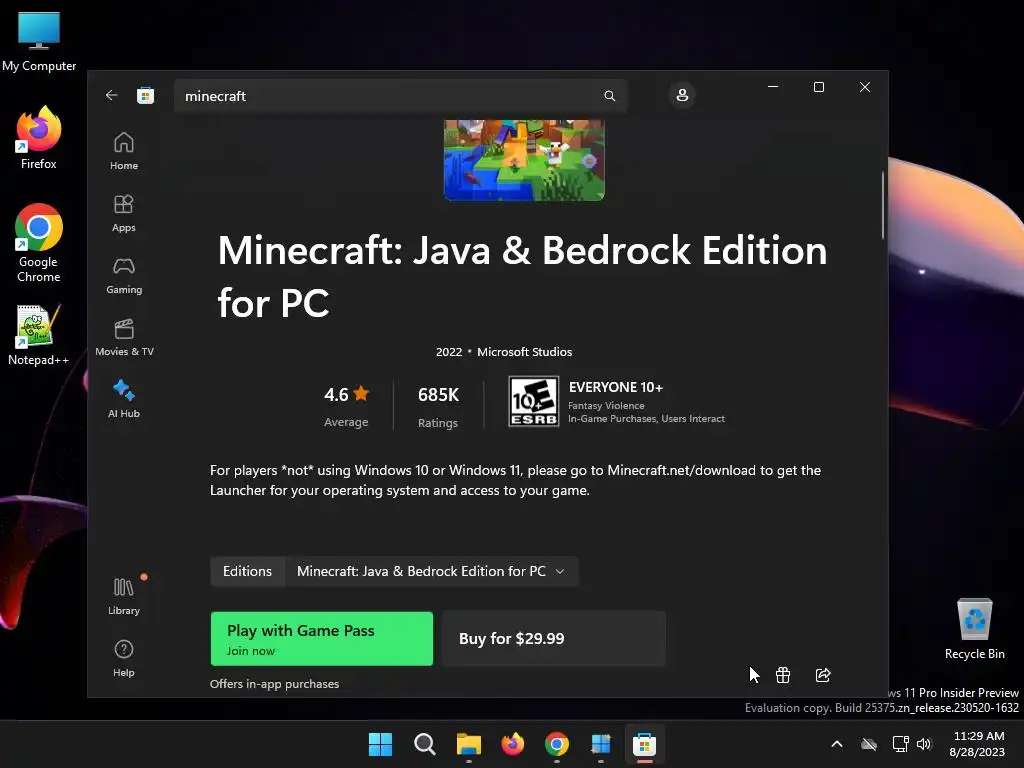Go back with the Store back arrow
The height and width of the screenshot is (768, 1024).
(112, 95)
